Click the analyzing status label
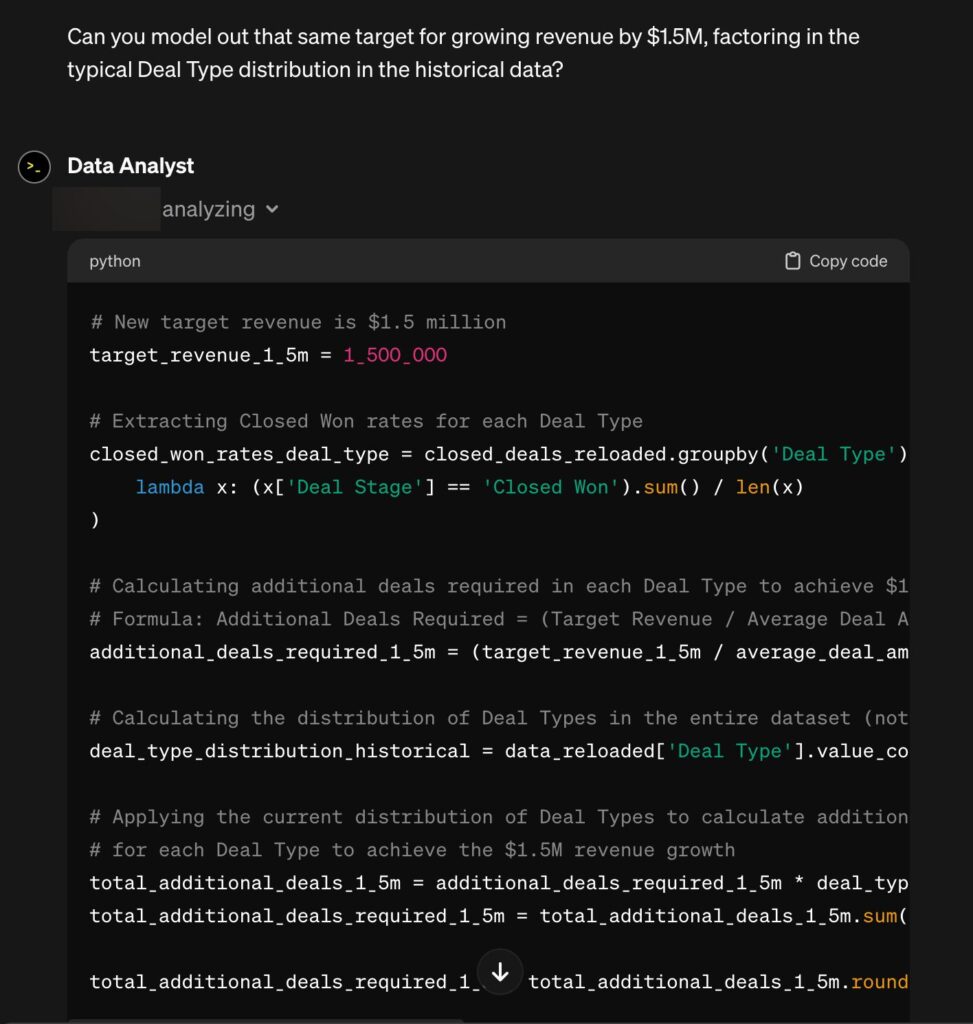 coord(208,210)
